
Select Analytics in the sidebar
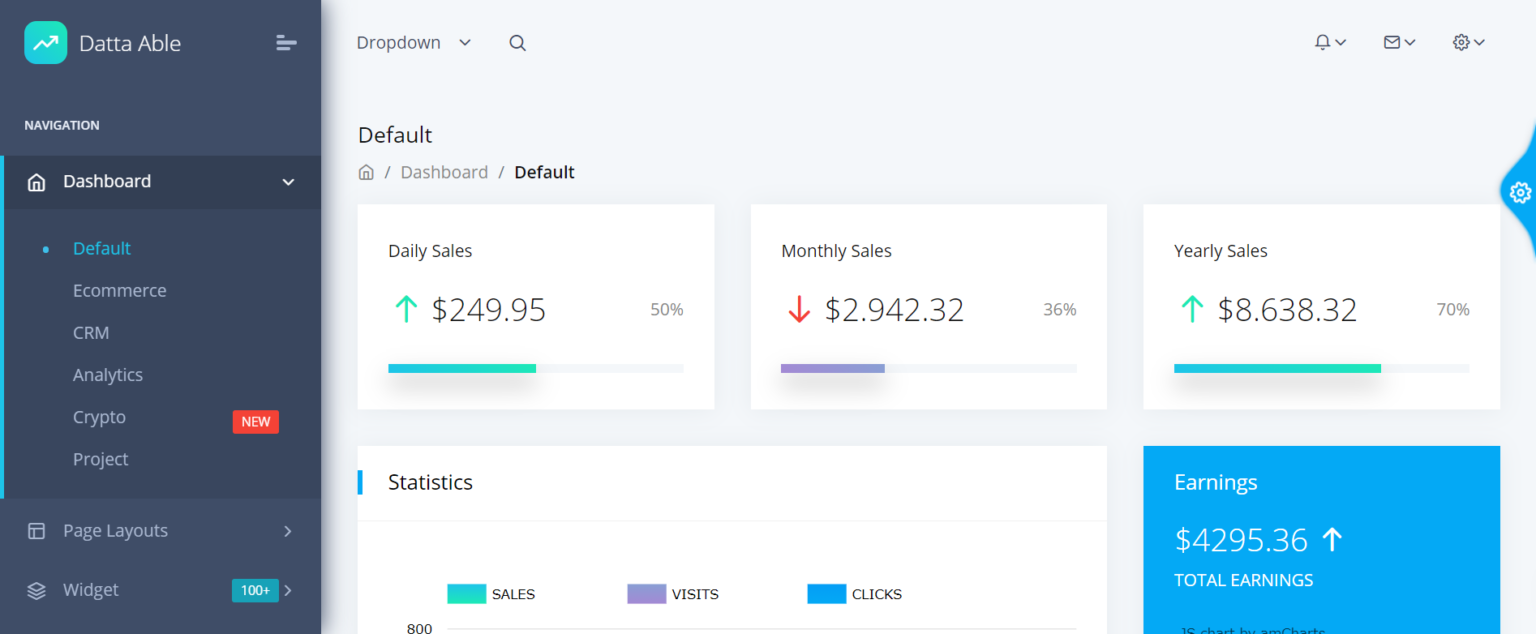coord(107,375)
